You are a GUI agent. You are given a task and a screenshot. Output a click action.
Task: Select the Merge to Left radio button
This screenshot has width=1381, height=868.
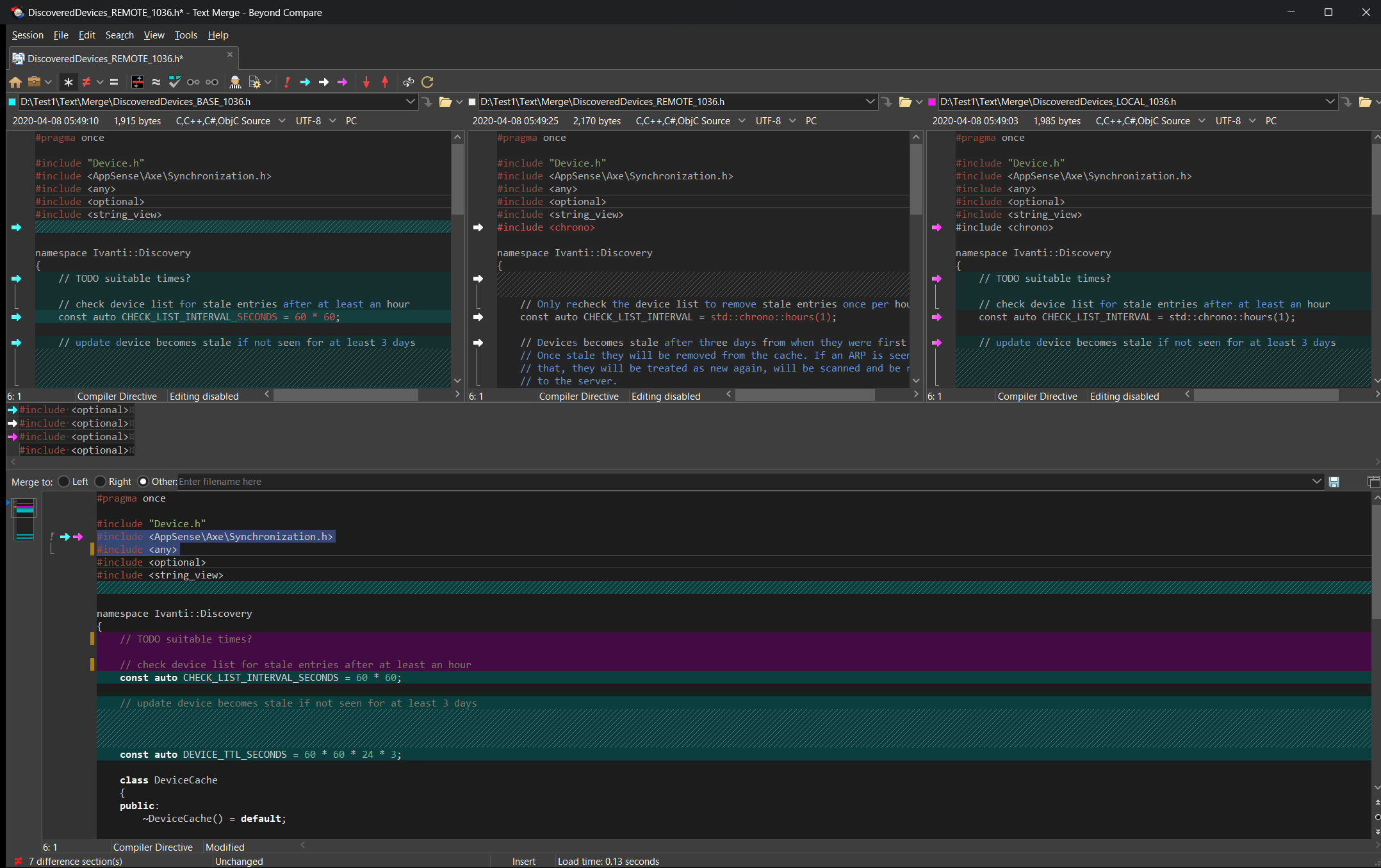pos(64,482)
